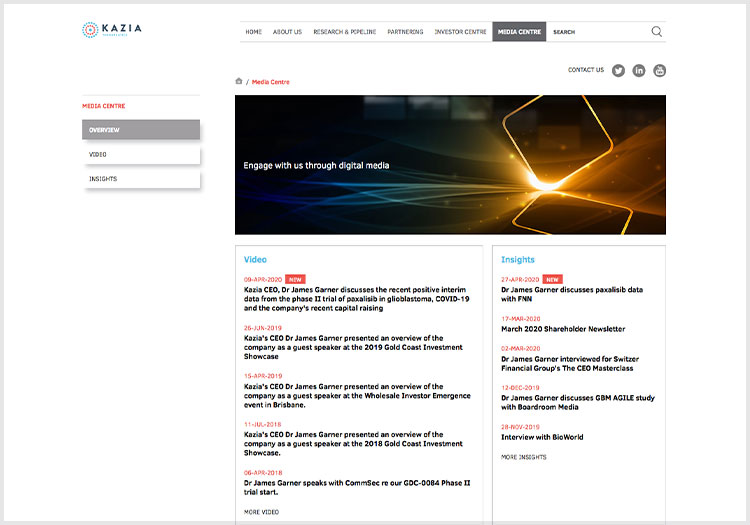Open the Investor Centre menu item

click(460, 32)
